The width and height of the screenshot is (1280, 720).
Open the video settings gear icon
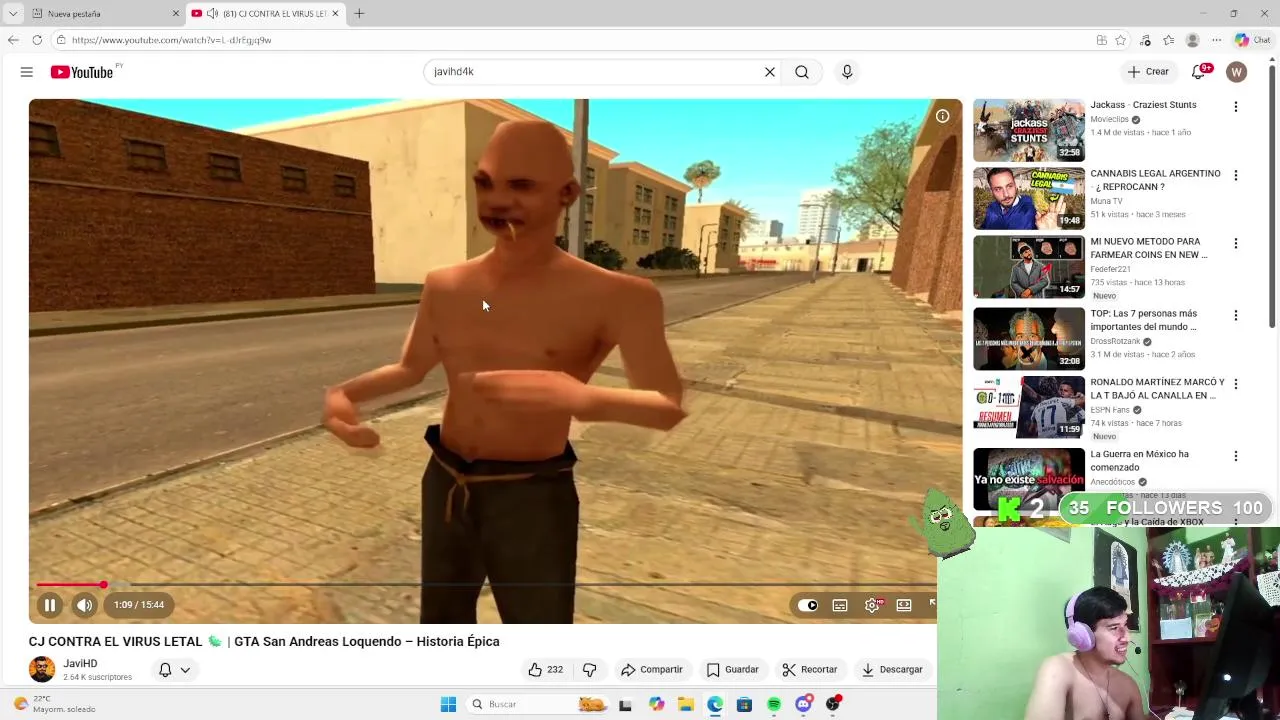point(872,605)
